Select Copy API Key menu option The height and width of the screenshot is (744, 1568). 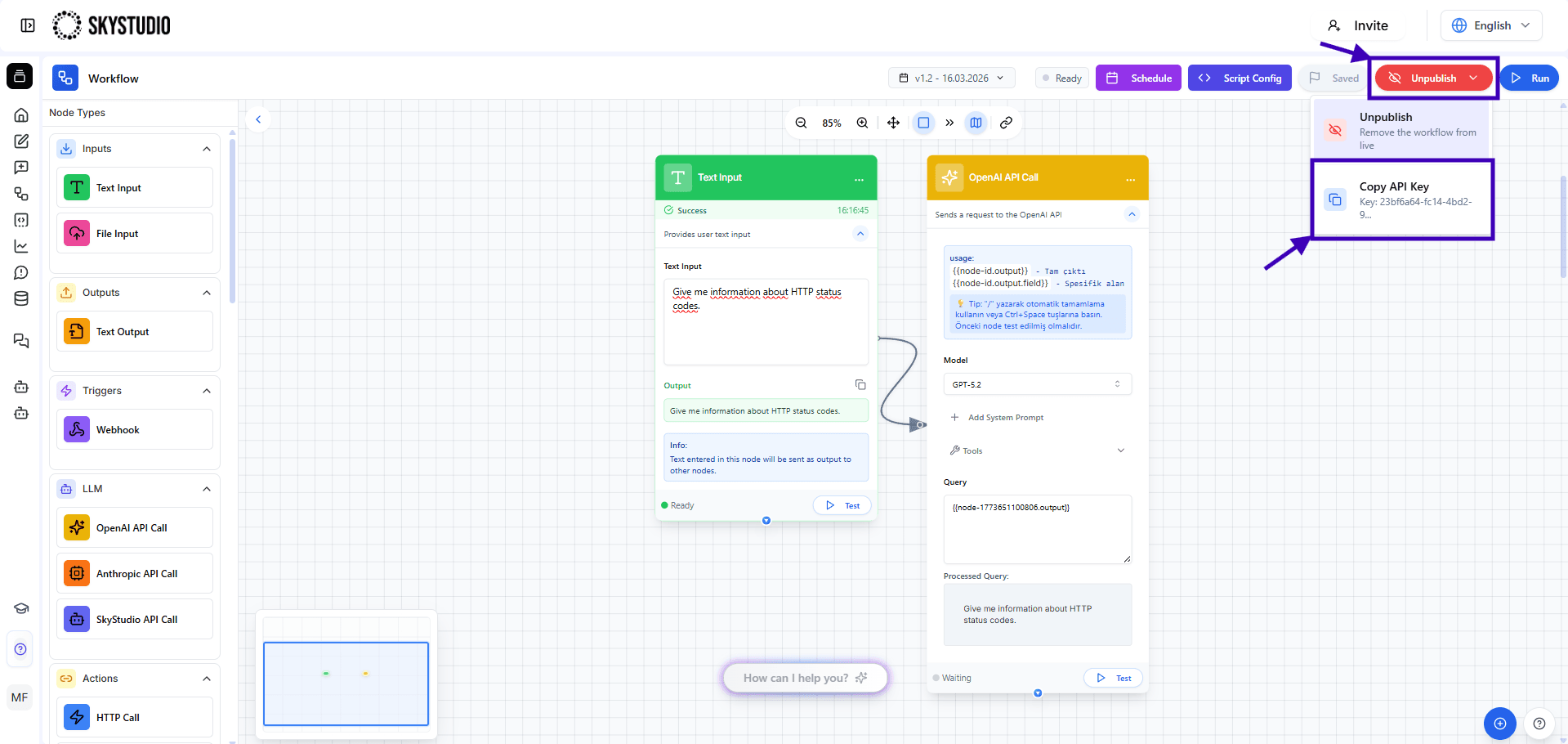click(x=1403, y=199)
